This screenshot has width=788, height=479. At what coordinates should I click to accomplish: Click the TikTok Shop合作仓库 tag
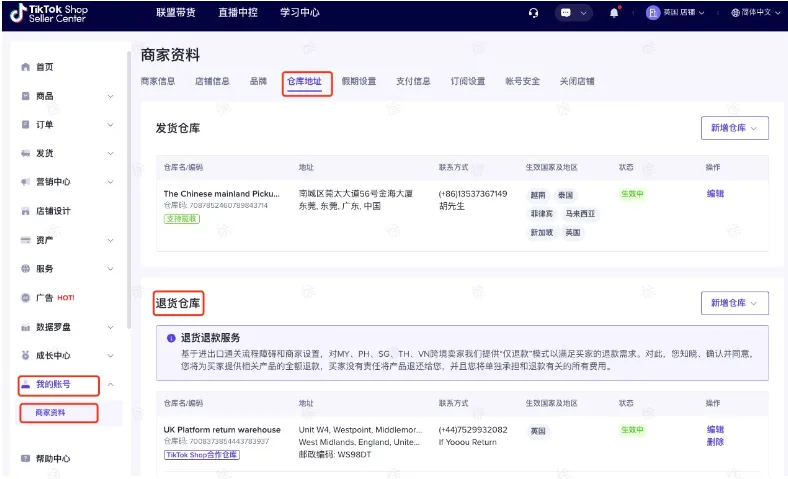[x=202, y=455]
